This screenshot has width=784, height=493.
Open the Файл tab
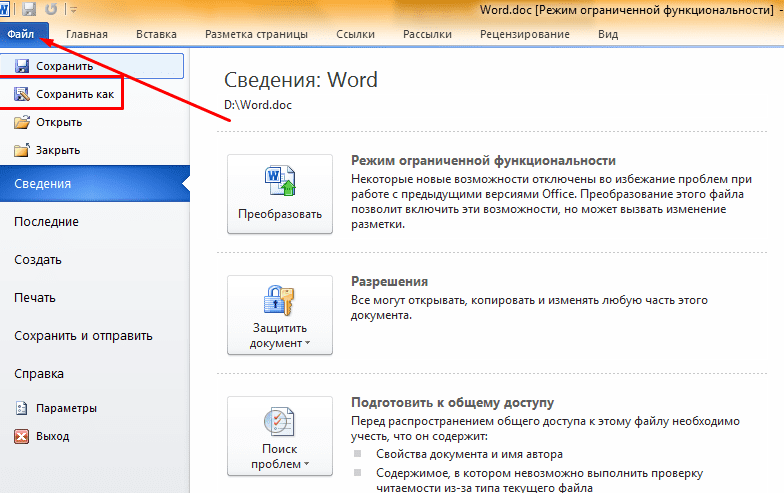21,34
